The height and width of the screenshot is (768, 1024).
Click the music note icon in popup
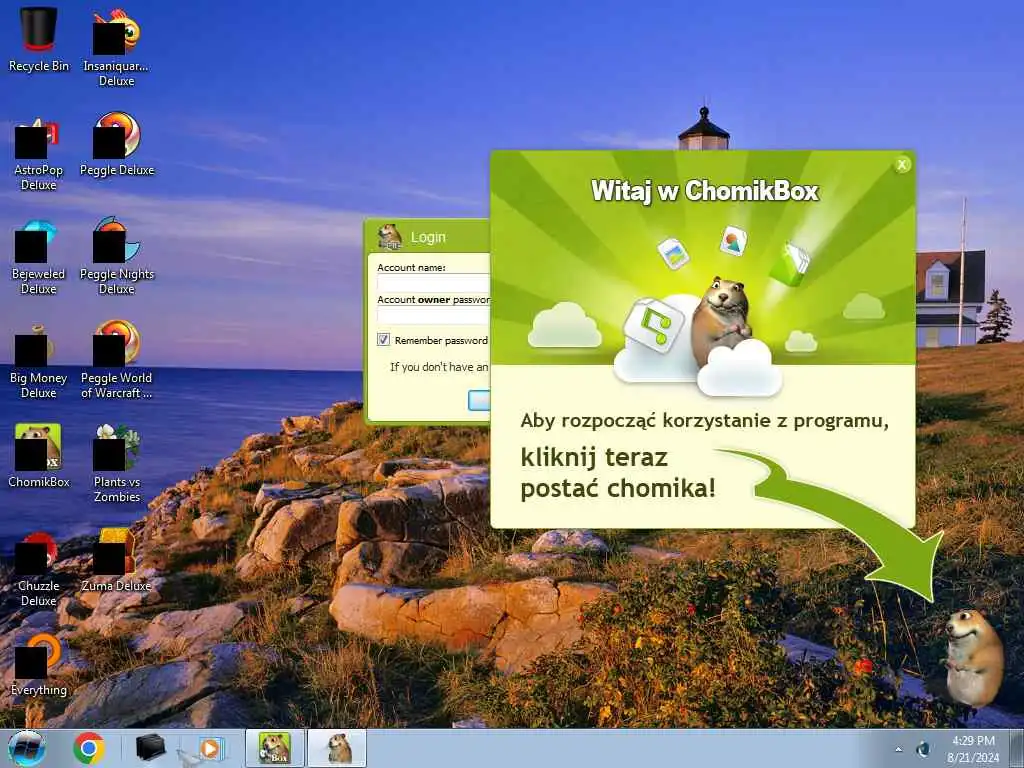[x=654, y=324]
